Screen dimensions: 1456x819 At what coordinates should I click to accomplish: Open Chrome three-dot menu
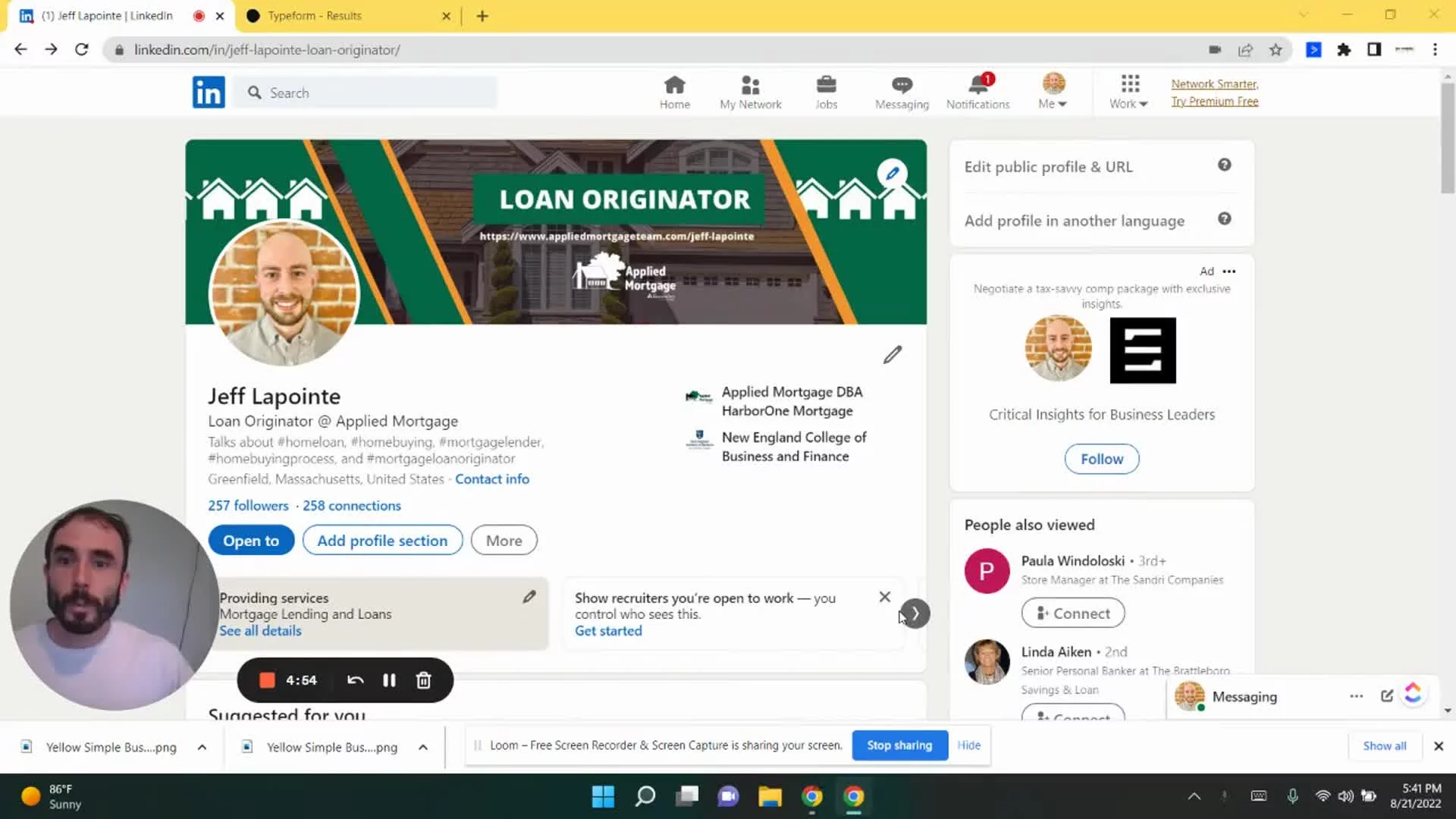coord(1435,49)
